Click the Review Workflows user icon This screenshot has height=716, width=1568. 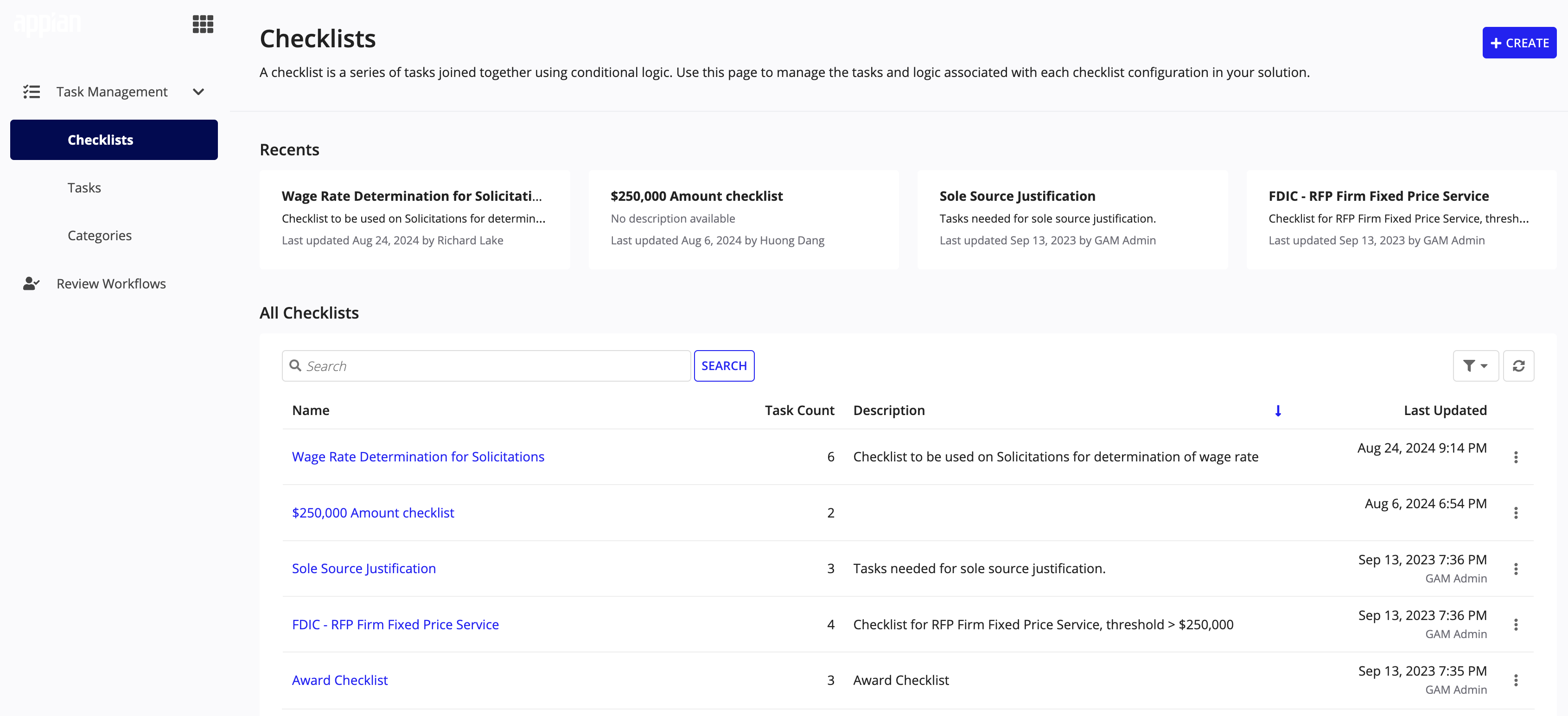point(32,284)
